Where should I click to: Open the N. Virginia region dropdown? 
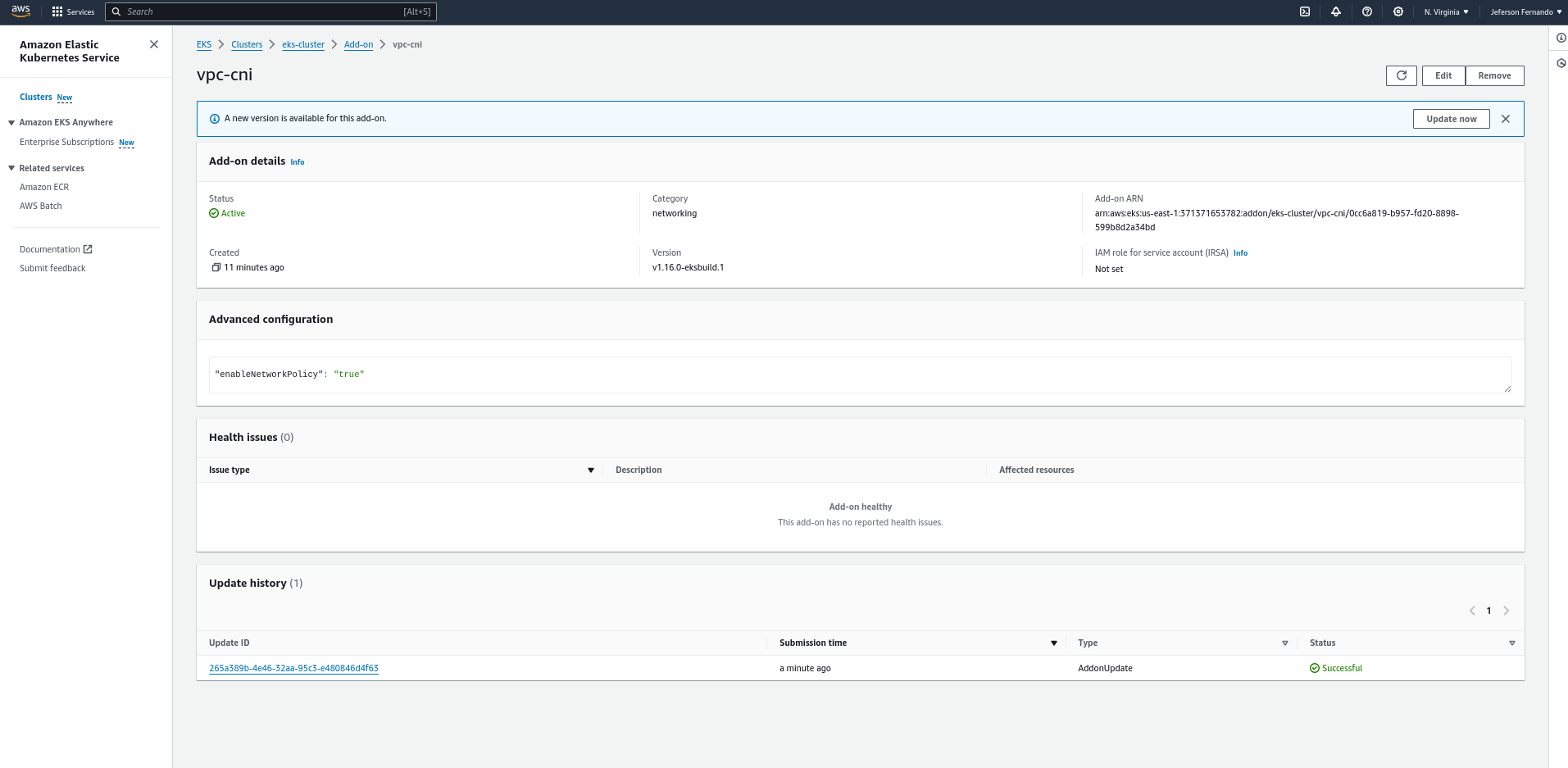[1447, 11]
